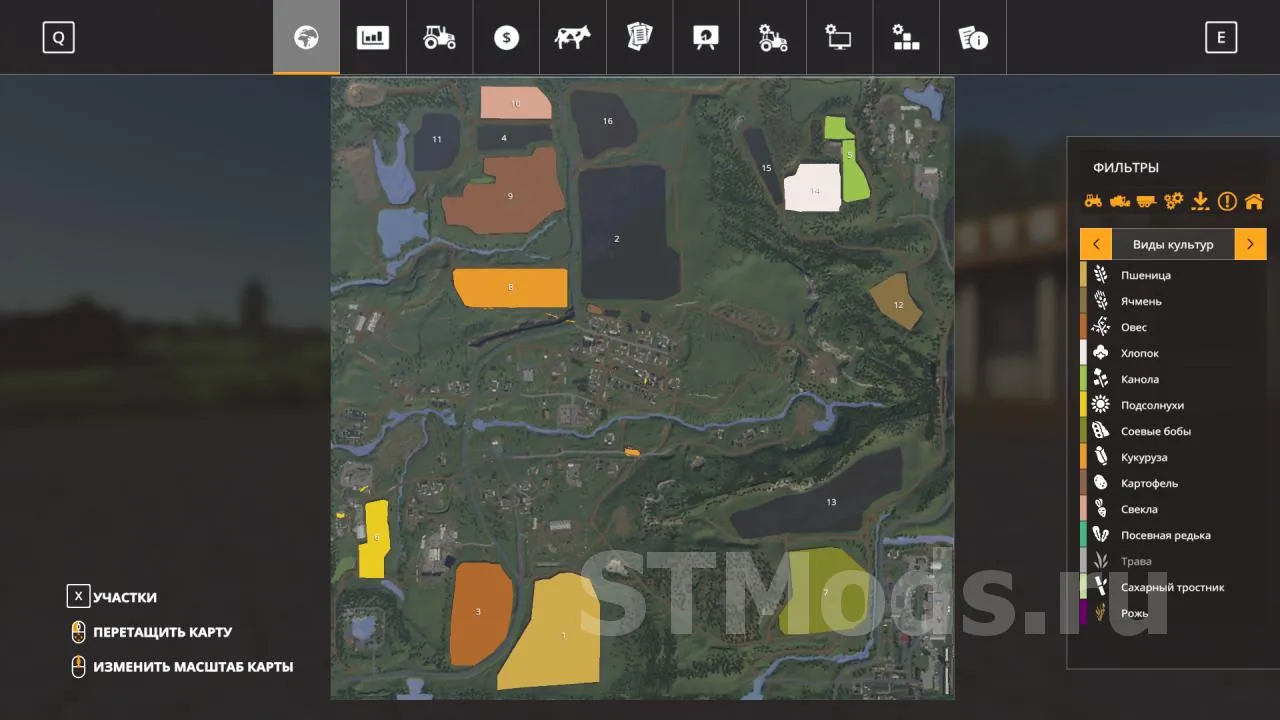Toggle Картофель crop filter

pyautogui.click(x=1173, y=483)
